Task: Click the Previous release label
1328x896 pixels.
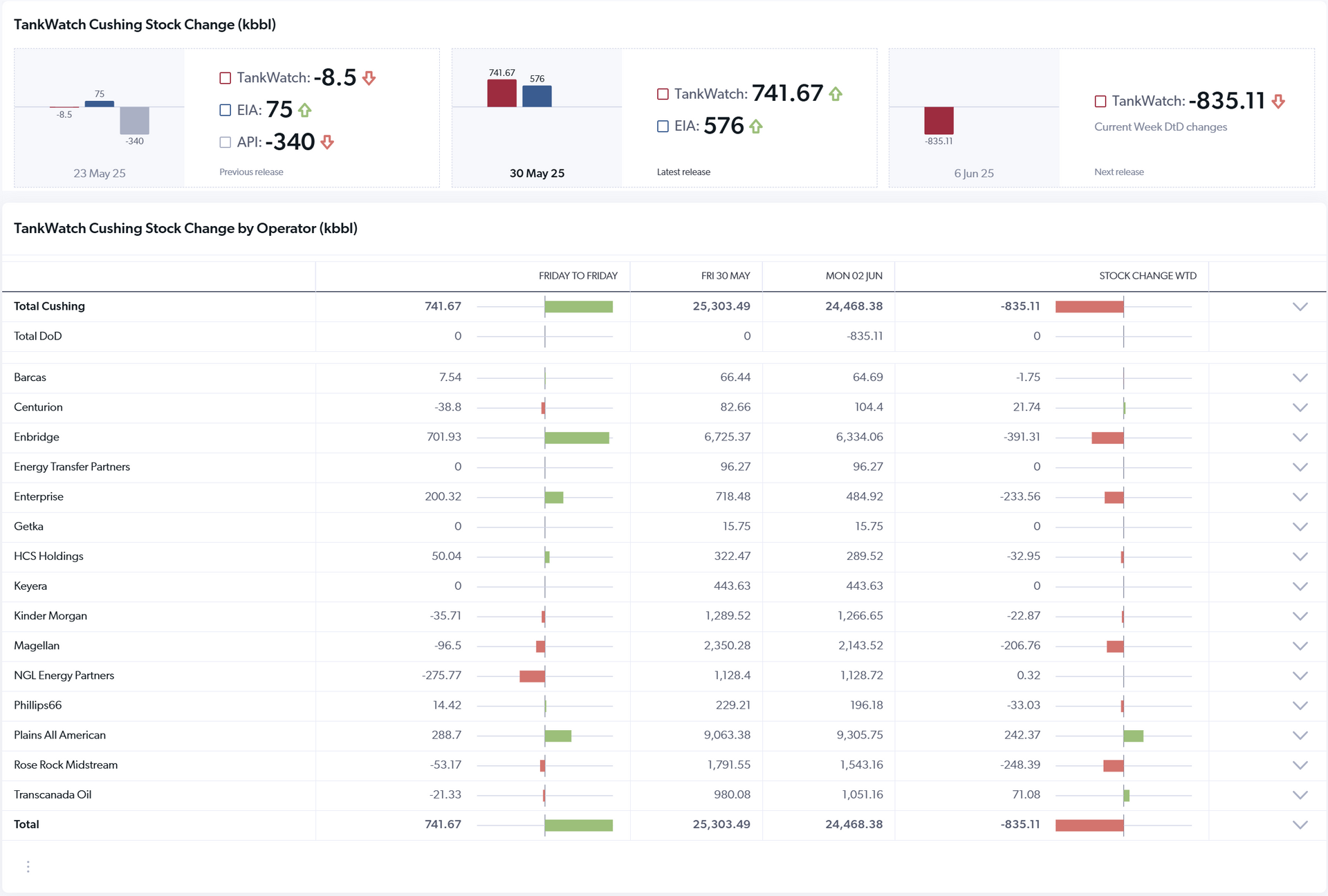Action: point(251,172)
